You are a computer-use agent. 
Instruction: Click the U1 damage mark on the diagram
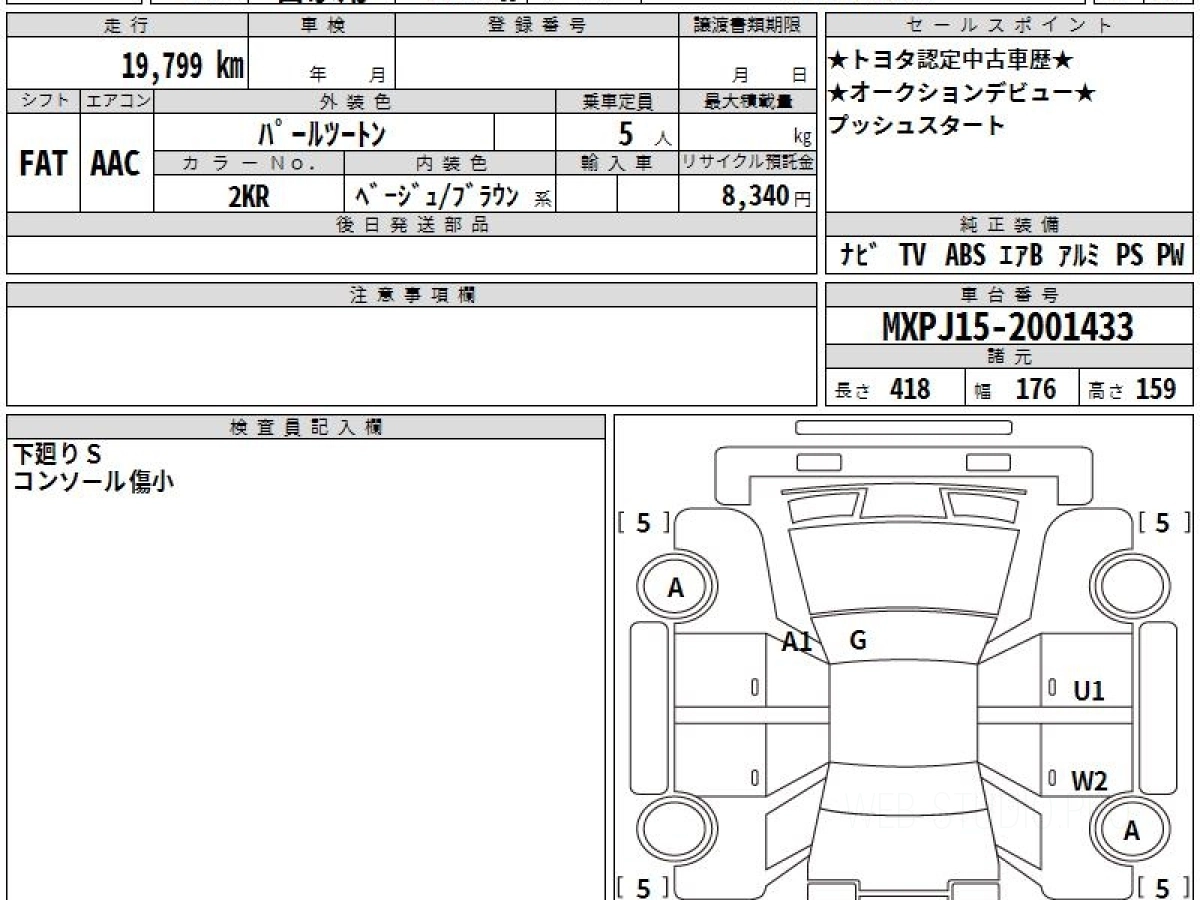coord(1088,690)
